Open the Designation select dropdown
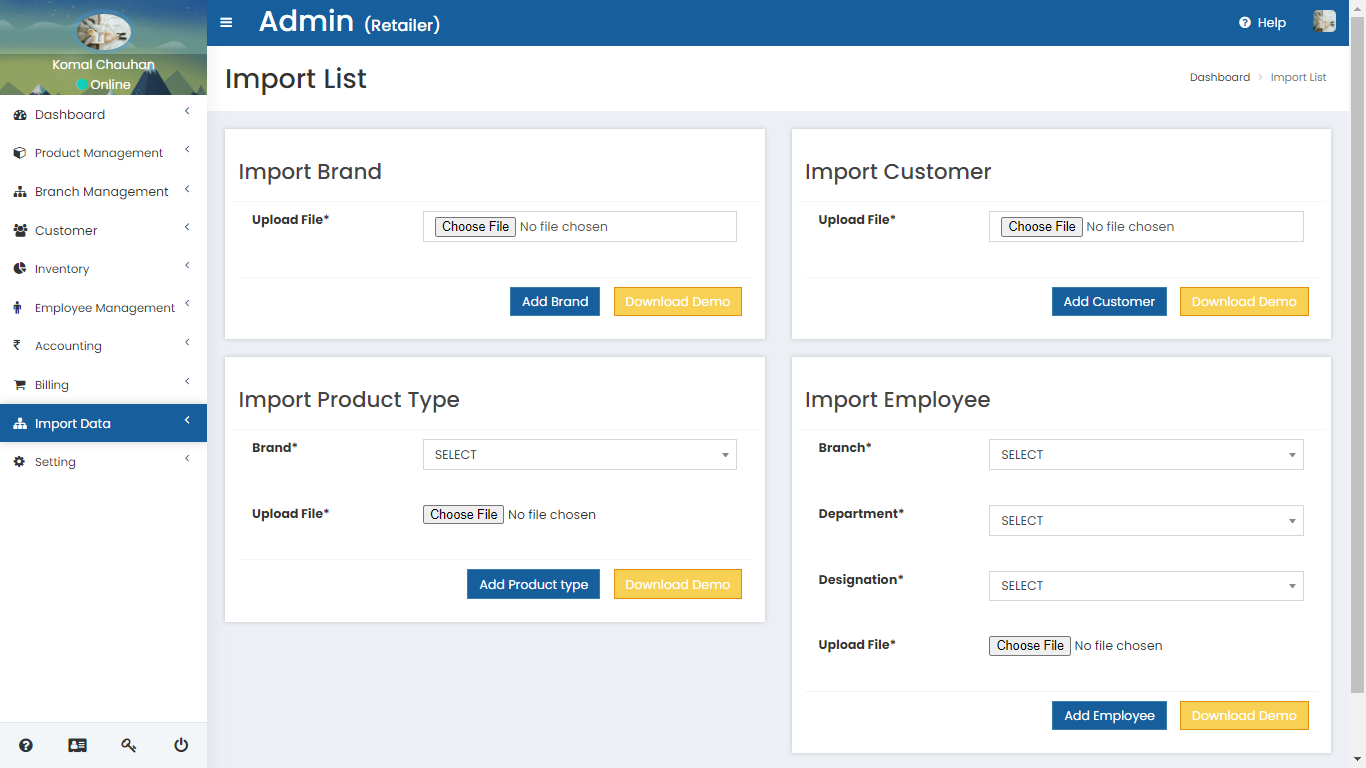 [x=1146, y=586]
